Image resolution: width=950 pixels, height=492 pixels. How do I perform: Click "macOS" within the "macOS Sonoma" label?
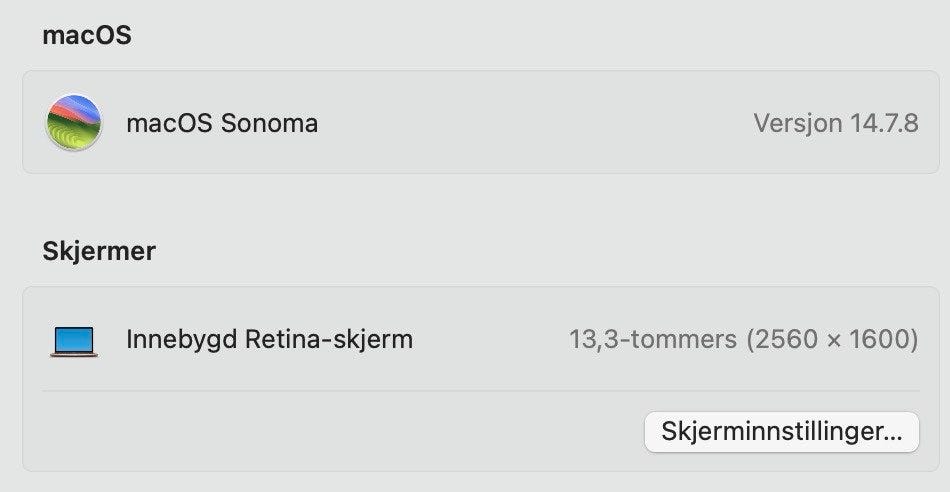pos(170,124)
